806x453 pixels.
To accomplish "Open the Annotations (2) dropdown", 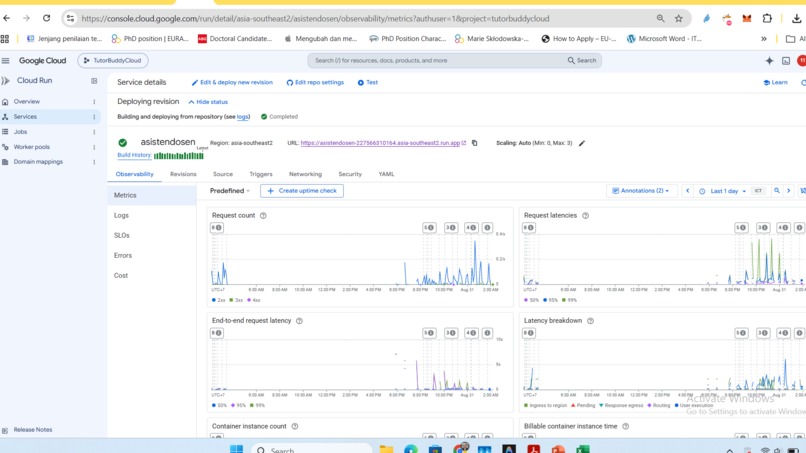I will (x=640, y=191).
